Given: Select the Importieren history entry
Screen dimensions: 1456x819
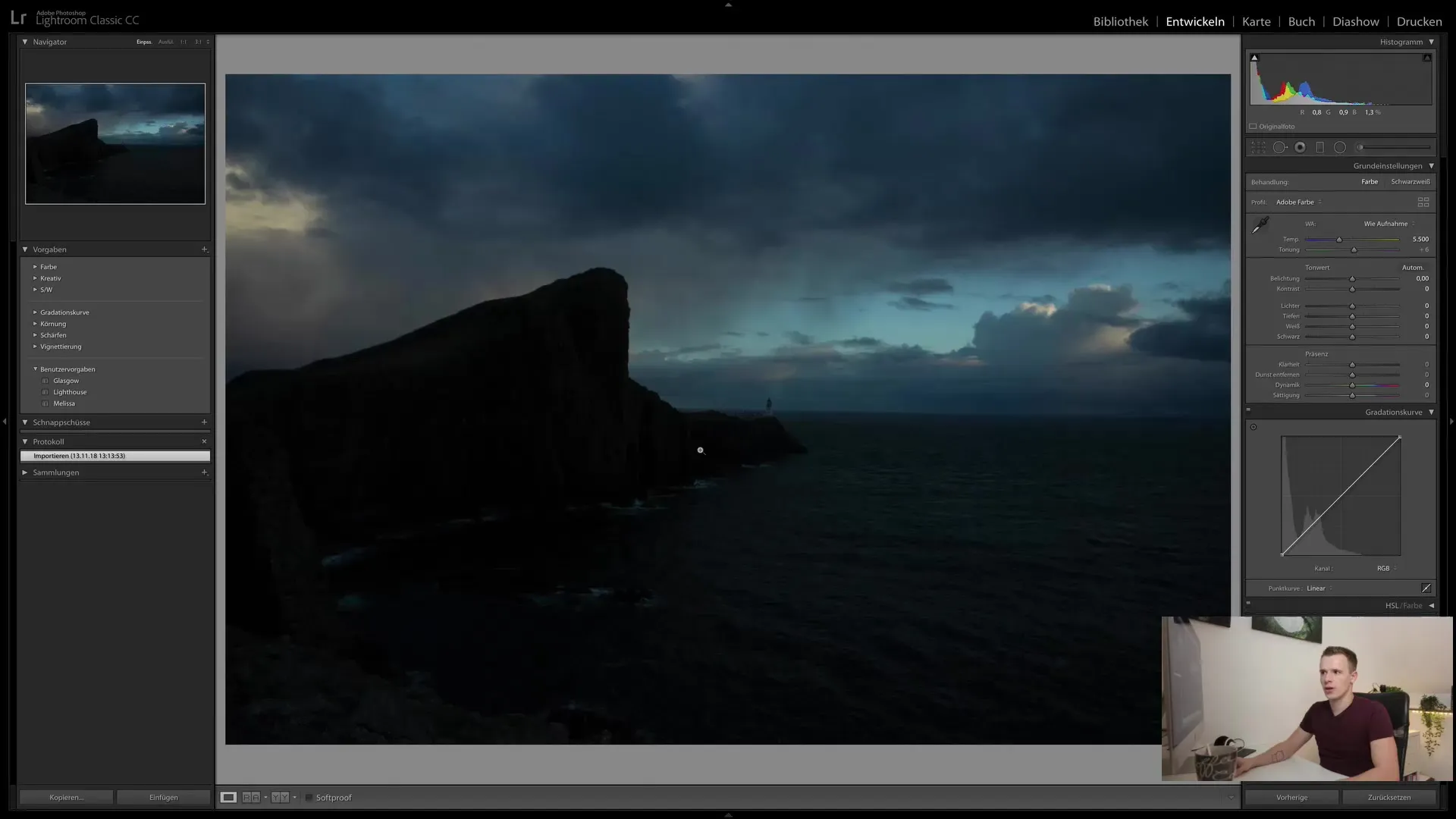Looking at the screenshot, I should pyautogui.click(x=115, y=456).
